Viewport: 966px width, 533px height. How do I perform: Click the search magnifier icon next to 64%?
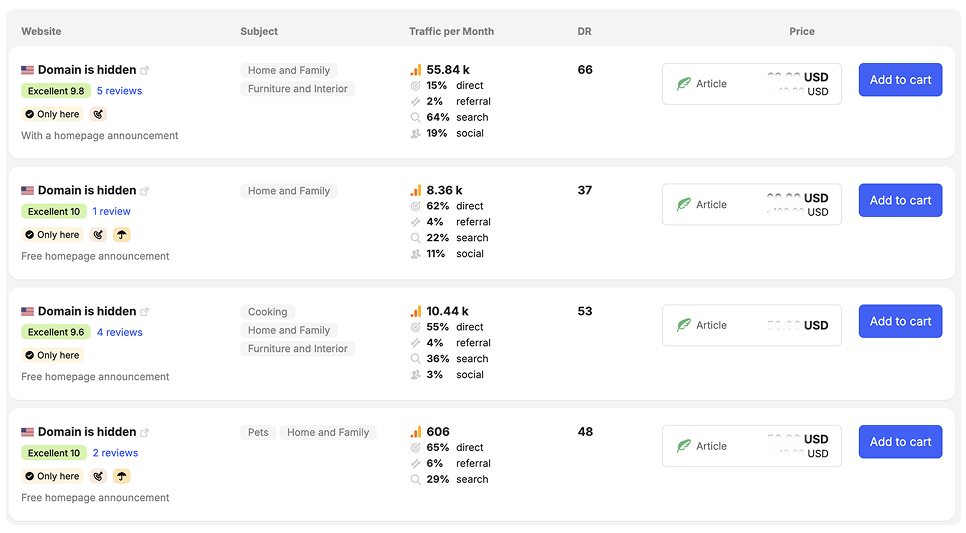click(x=416, y=118)
